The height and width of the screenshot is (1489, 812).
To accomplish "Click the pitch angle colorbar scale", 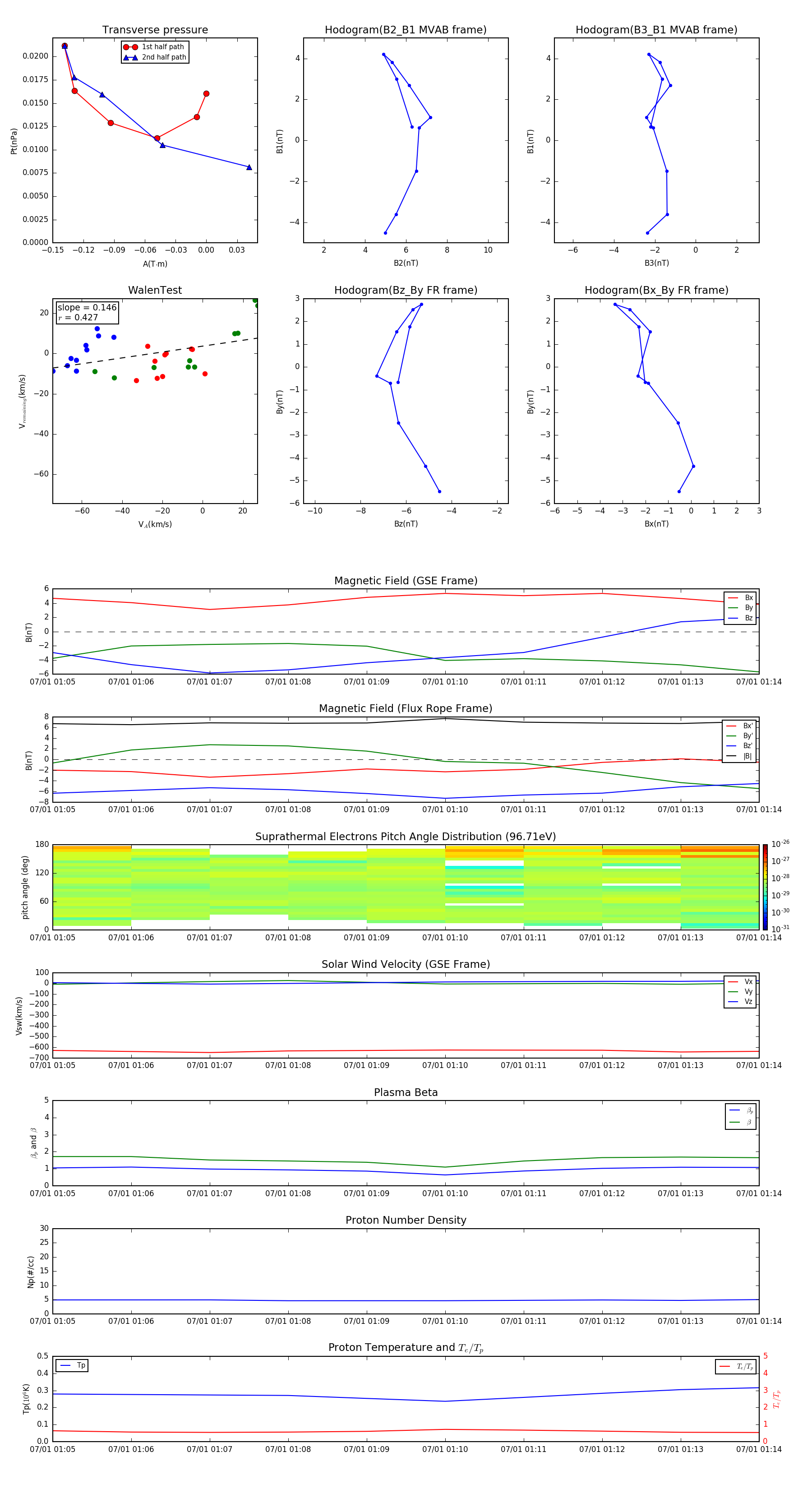I will 765,887.
